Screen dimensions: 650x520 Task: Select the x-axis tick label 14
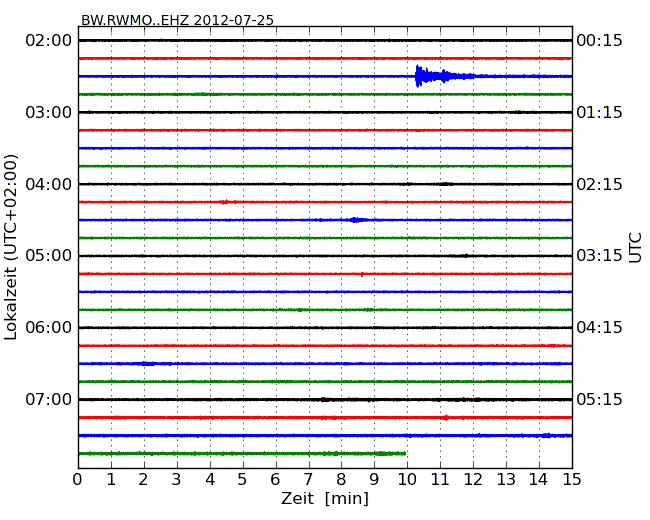pos(539,480)
